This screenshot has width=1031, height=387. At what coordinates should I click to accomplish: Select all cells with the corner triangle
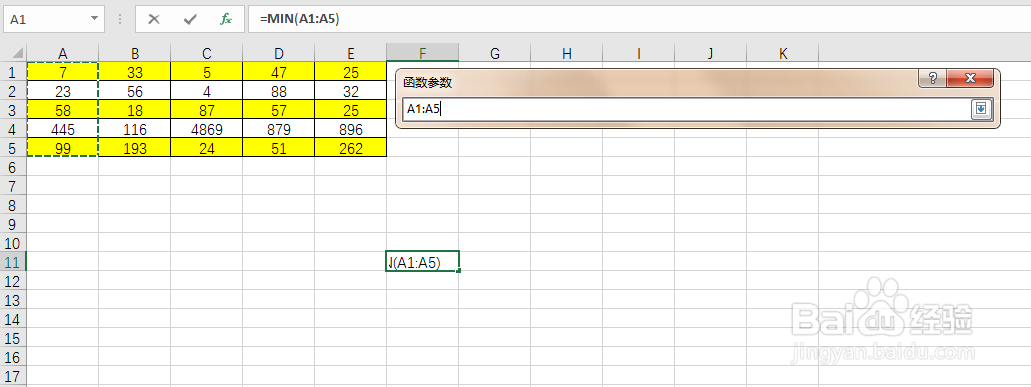click(x=14, y=53)
